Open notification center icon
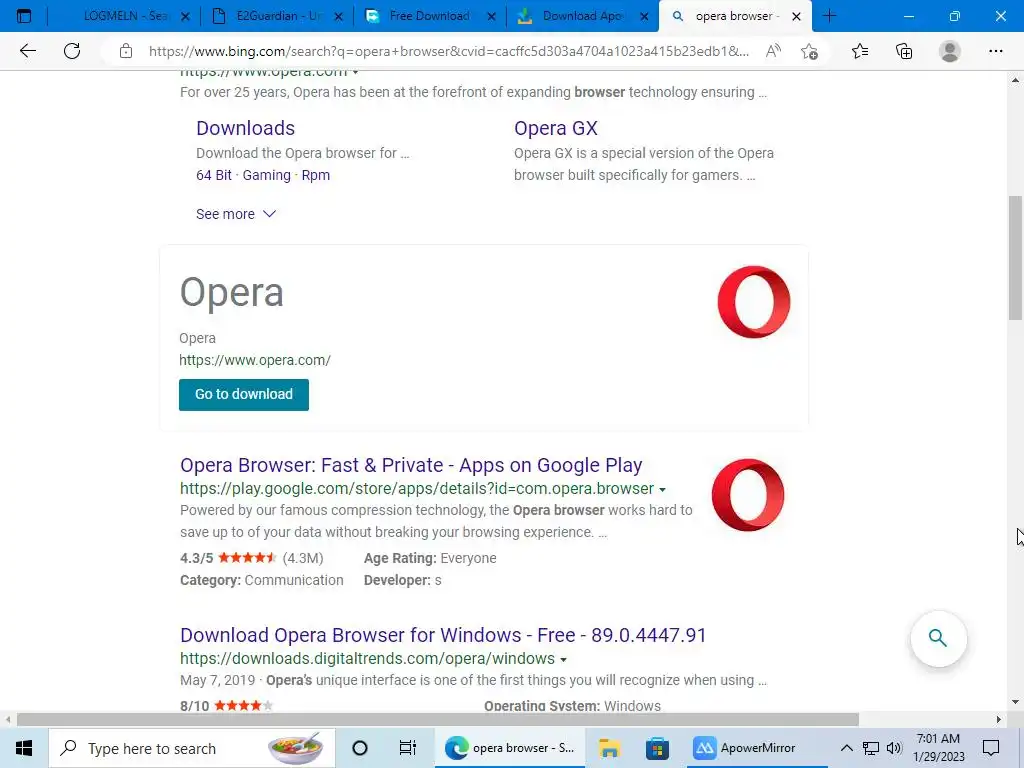Image resolution: width=1024 pixels, height=768 pixels. tap(991, 748)
